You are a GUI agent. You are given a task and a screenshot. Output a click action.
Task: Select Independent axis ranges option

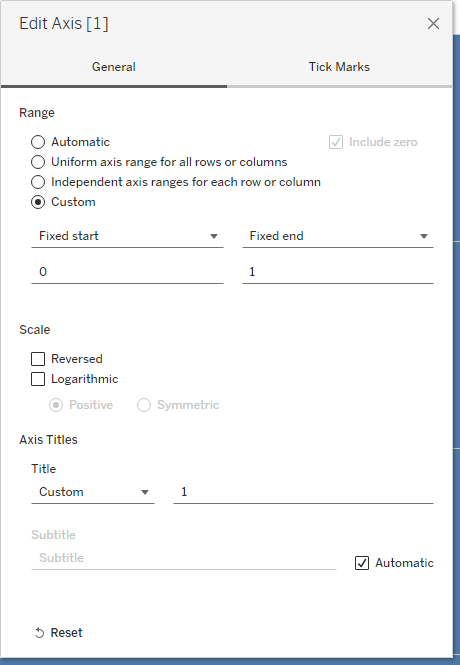point(38,182)
